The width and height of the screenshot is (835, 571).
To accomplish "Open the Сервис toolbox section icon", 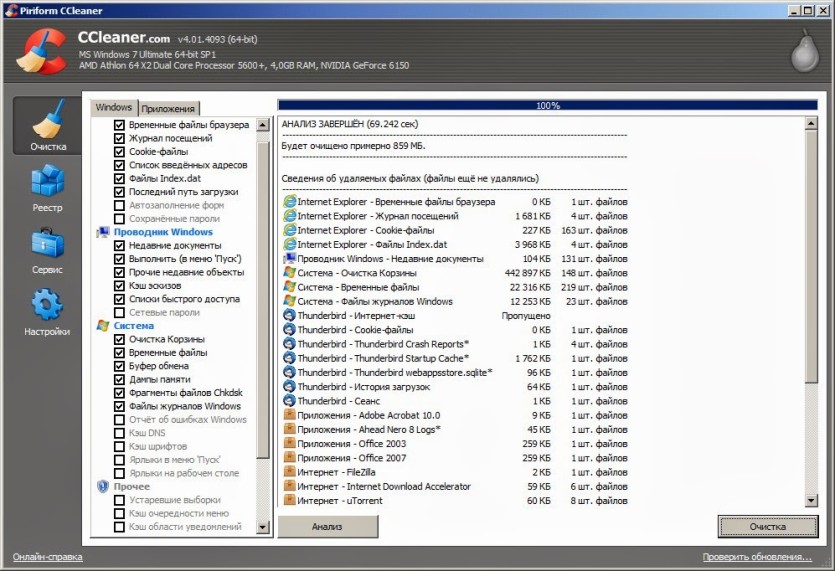I will (47, 243).
